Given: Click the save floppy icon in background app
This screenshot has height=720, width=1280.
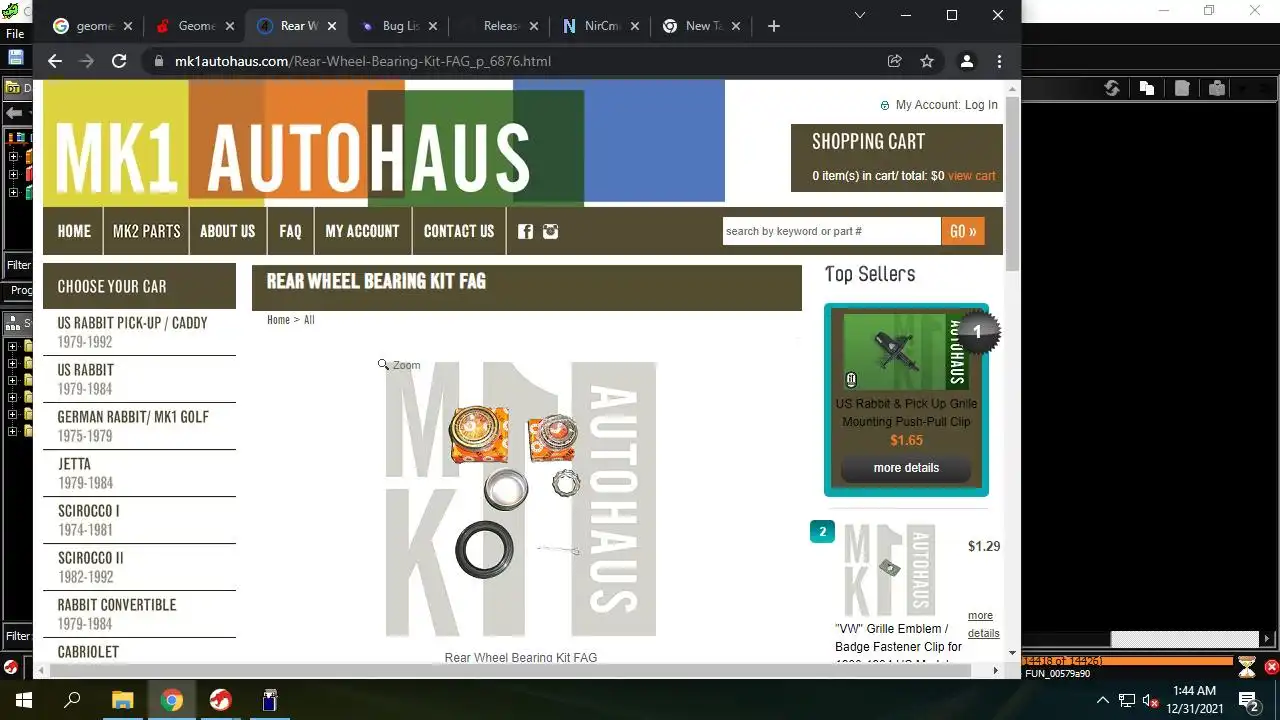Looking at the screenshot, I should point(15,58).
